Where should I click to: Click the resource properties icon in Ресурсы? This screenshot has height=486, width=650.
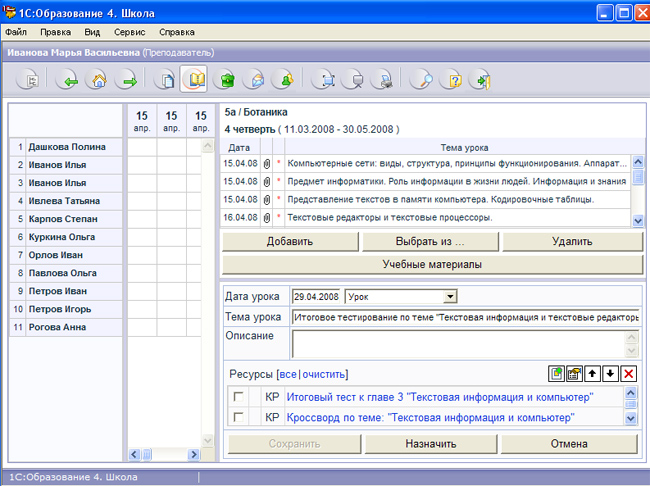(574, 374)
